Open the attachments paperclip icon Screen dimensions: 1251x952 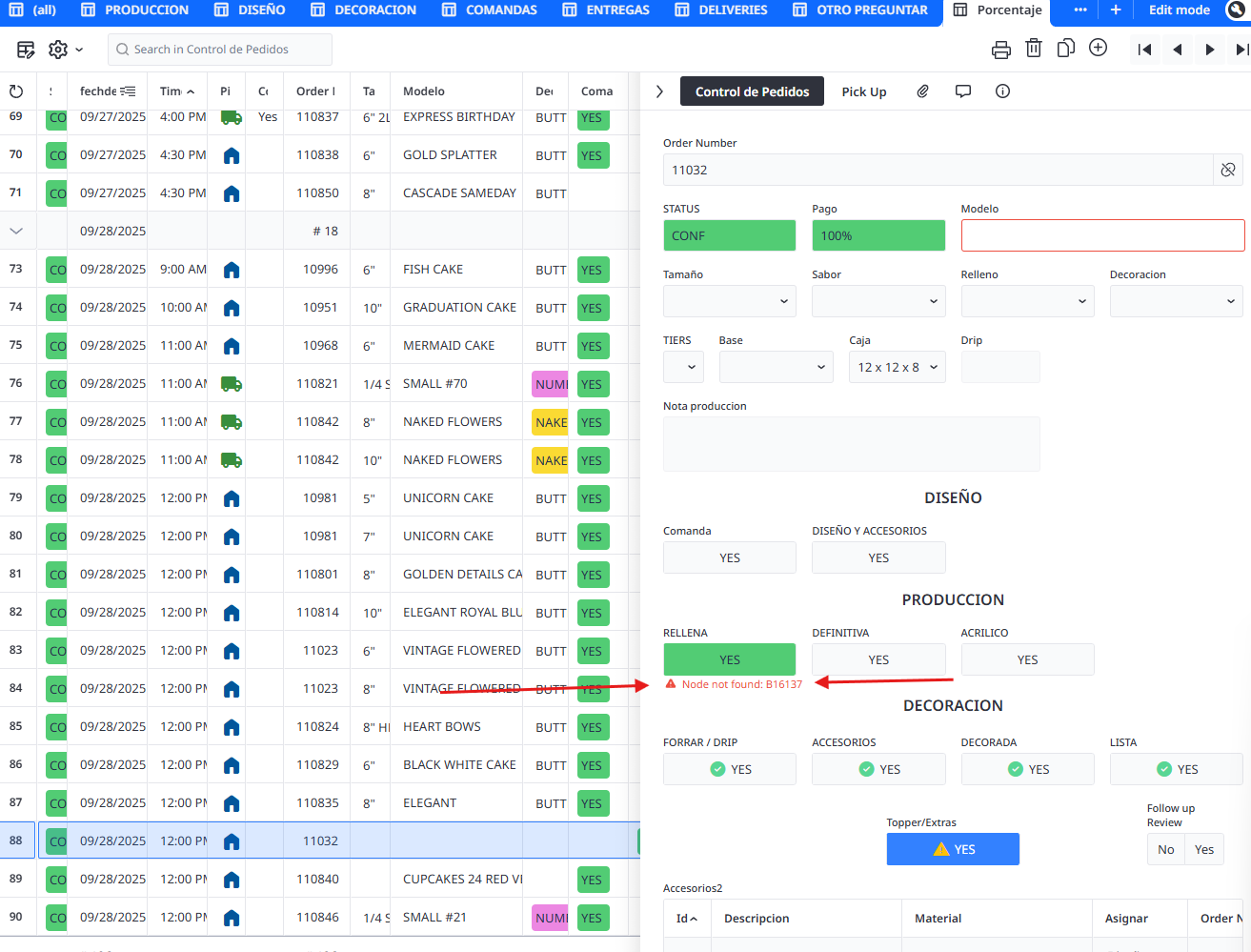click(x=922, y=91)
